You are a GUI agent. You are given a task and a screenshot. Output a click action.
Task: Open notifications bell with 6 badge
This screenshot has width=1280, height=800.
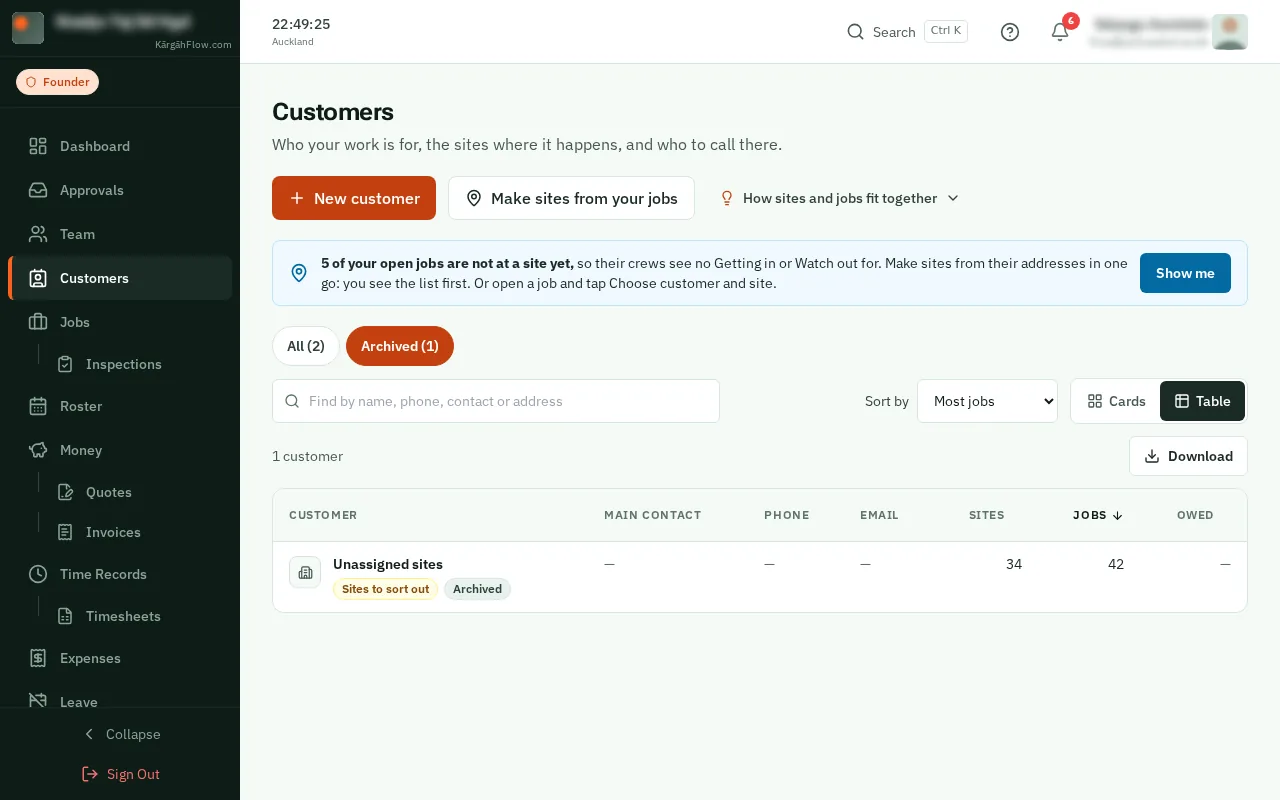[1061, 31]
